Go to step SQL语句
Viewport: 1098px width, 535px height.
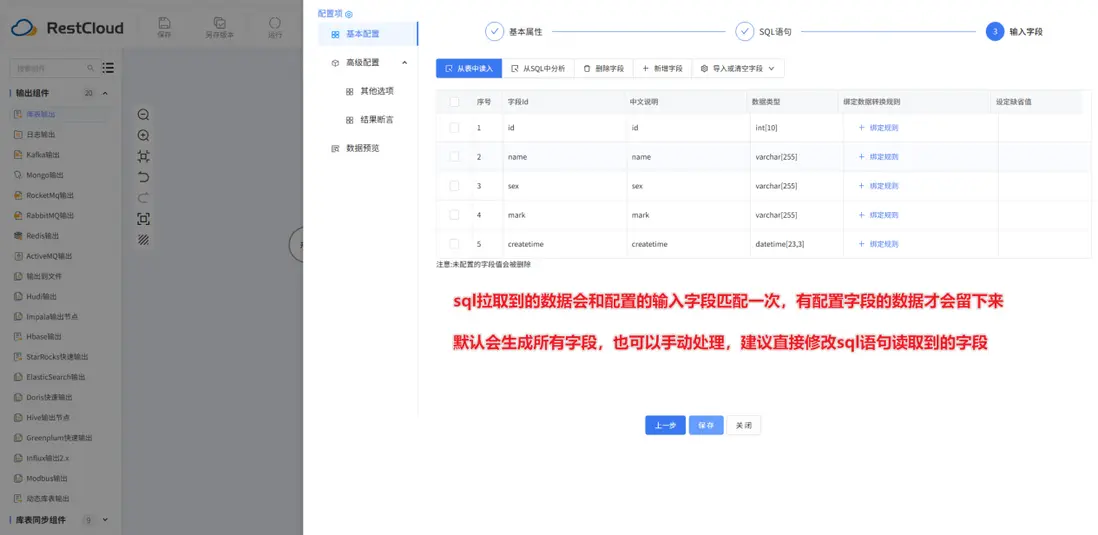point(764,32)
